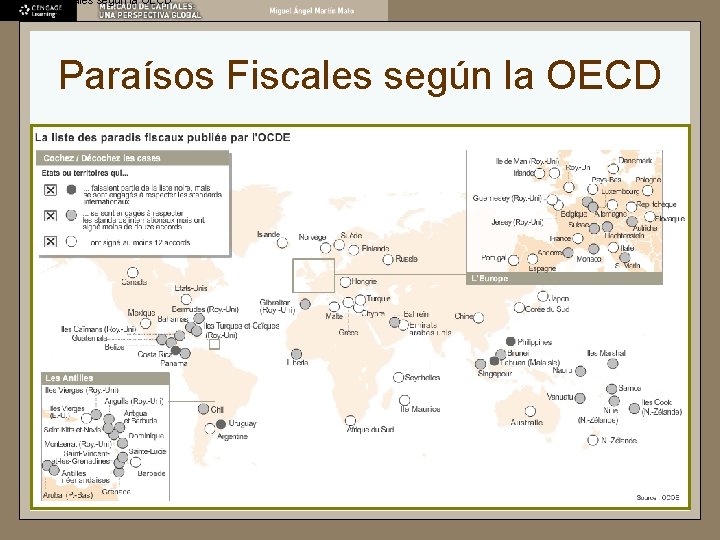Select the Samoa map marker
720x540 pixels.
(611, 389)
